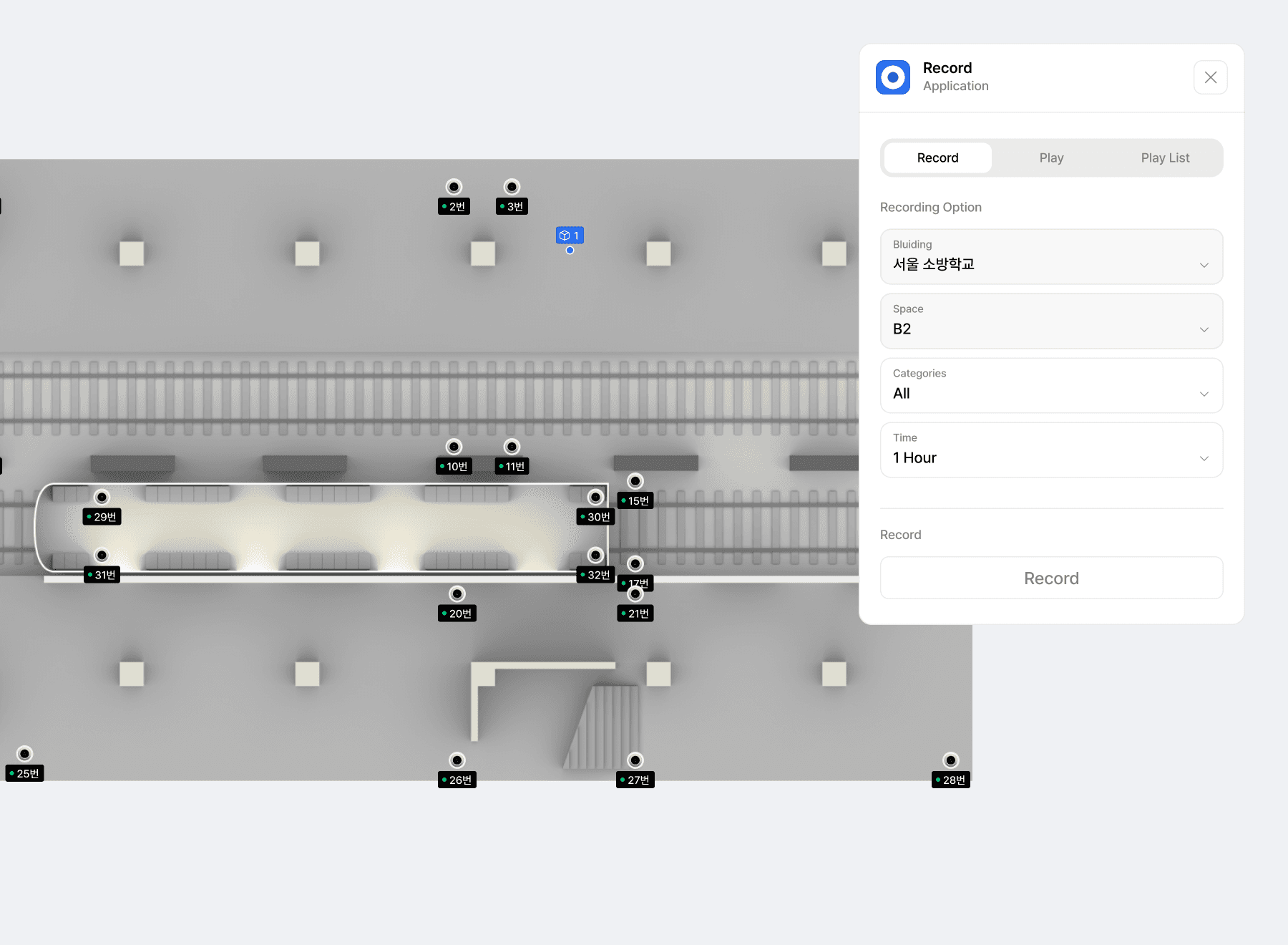Click camera marker 10번
The width and height of the screenshot is (1288, 945).
click(x=454, y=447)
